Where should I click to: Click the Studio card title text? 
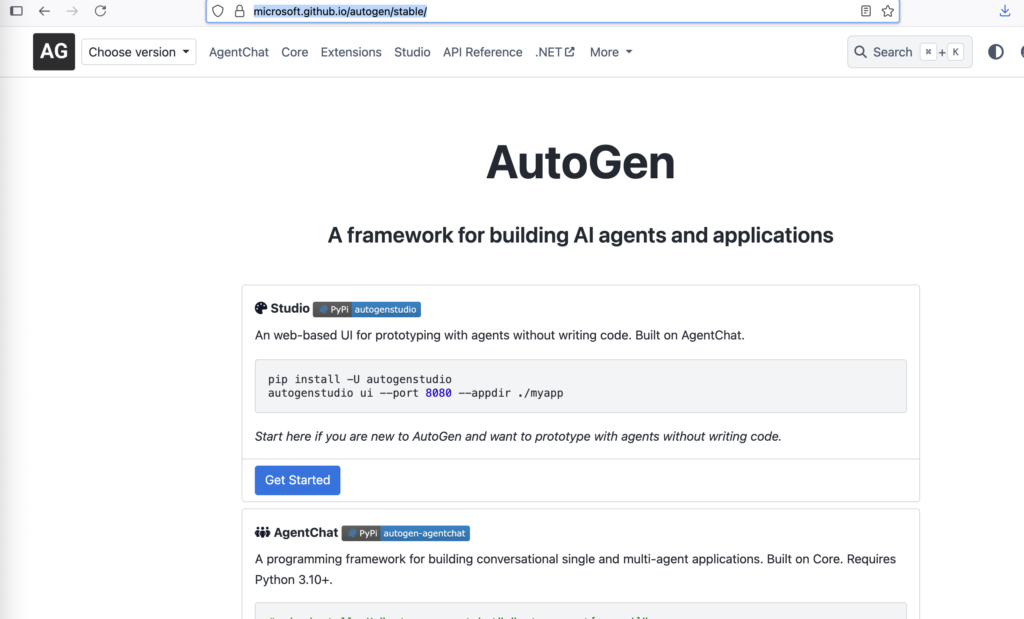tap(290, 308)
